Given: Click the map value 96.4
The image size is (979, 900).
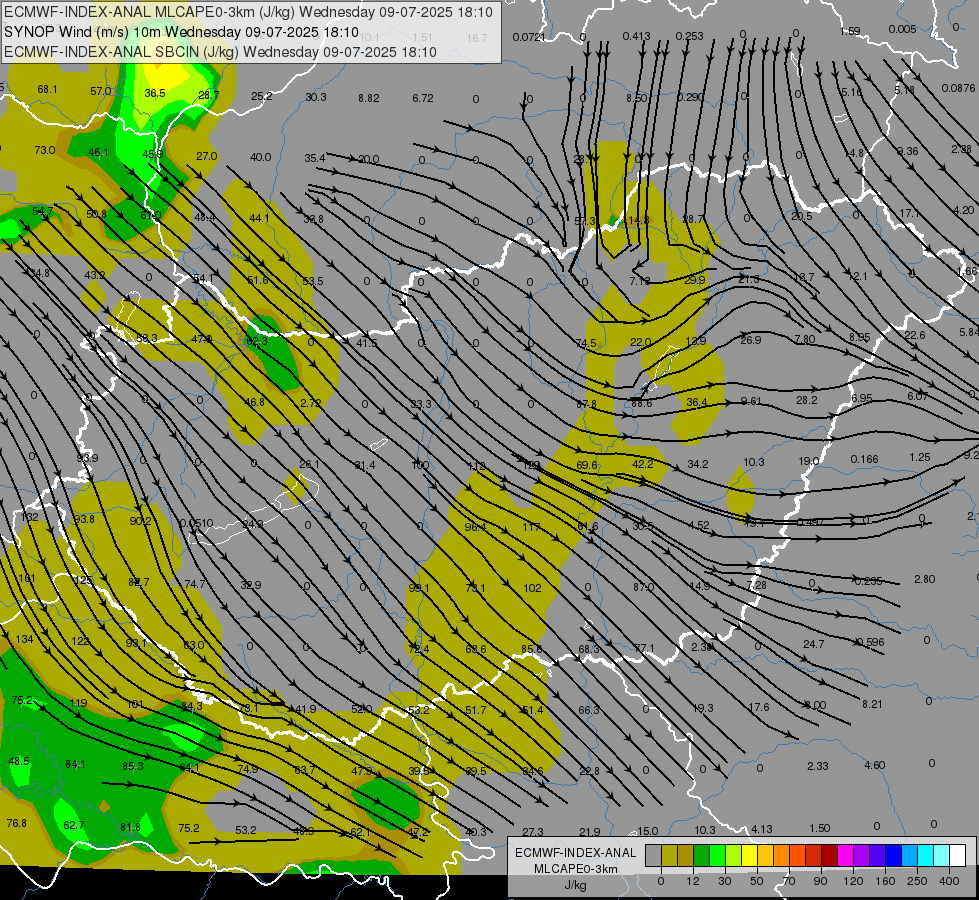Looking at the screenshot, I should coord(475,527).
